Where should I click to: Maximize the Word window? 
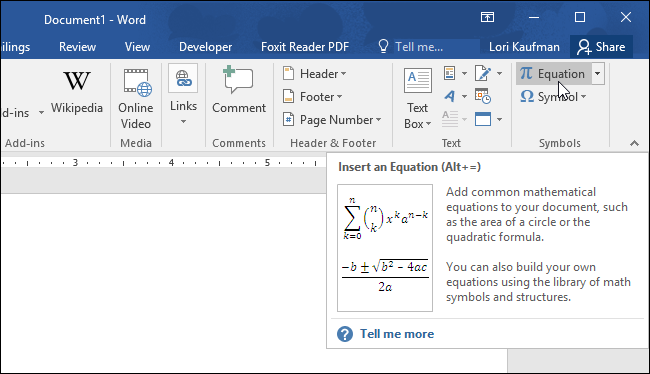click(580, 17)
